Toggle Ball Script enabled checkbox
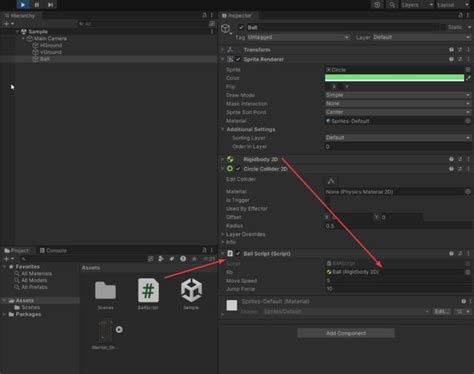This screenshot has width=474, height=374. [238, 254]
